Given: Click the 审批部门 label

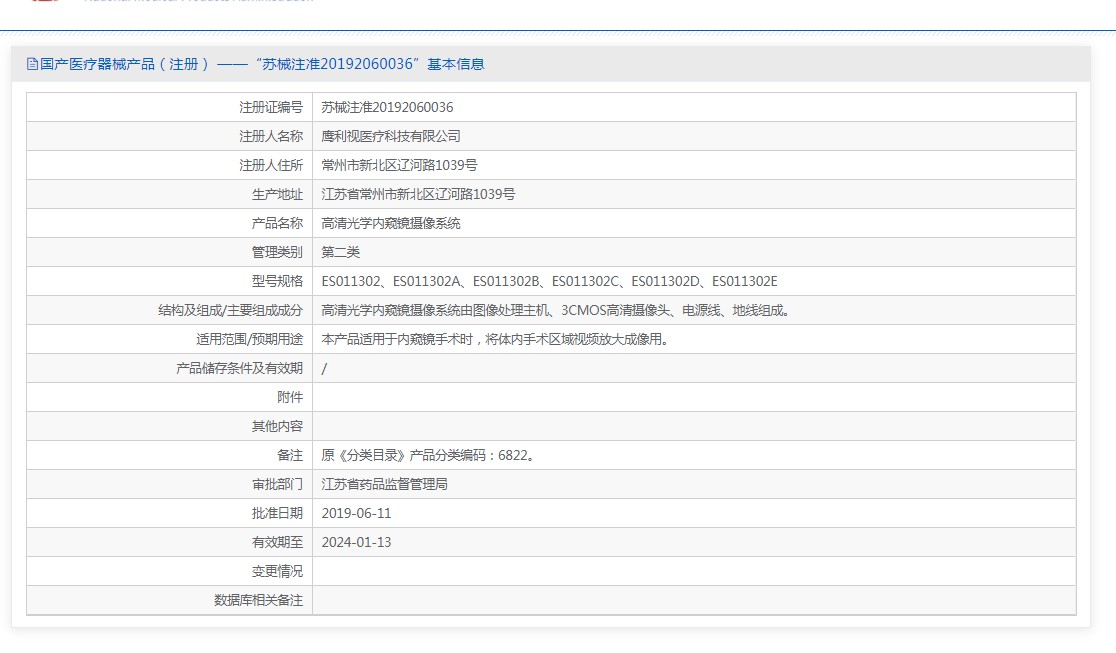Looking at the screenshot, I should click(x=278, y=484).
